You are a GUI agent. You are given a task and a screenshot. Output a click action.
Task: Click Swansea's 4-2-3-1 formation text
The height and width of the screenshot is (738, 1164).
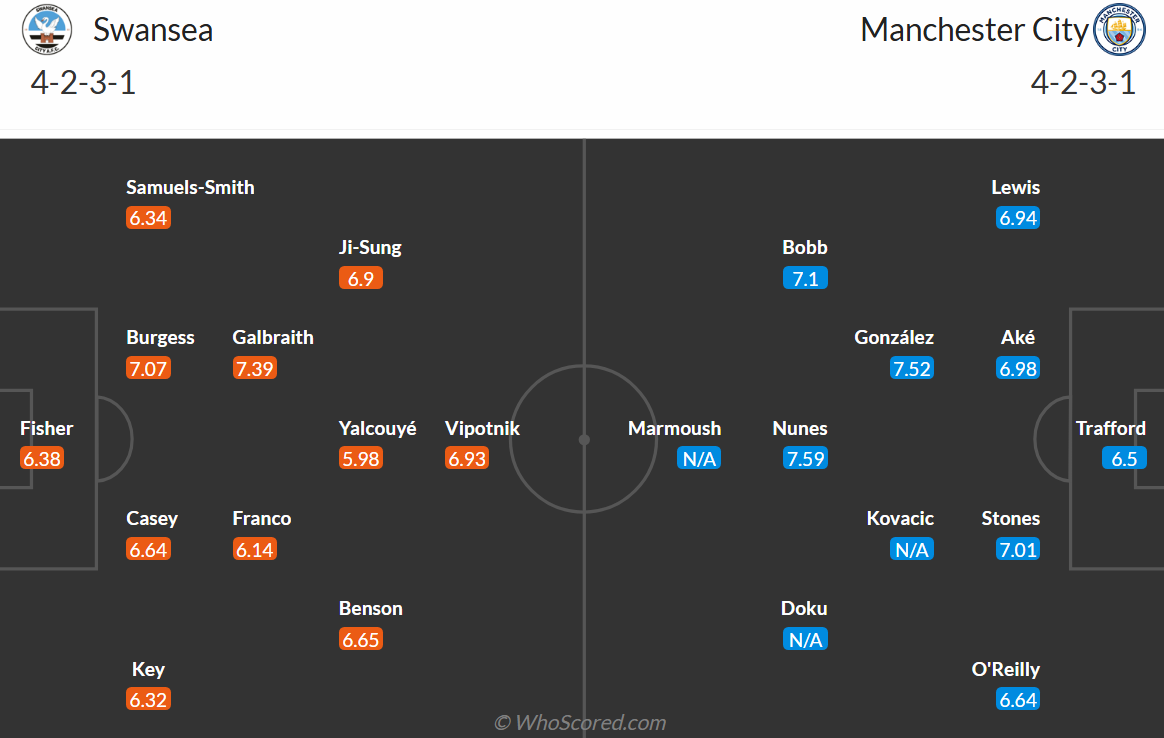click(83, 82)
